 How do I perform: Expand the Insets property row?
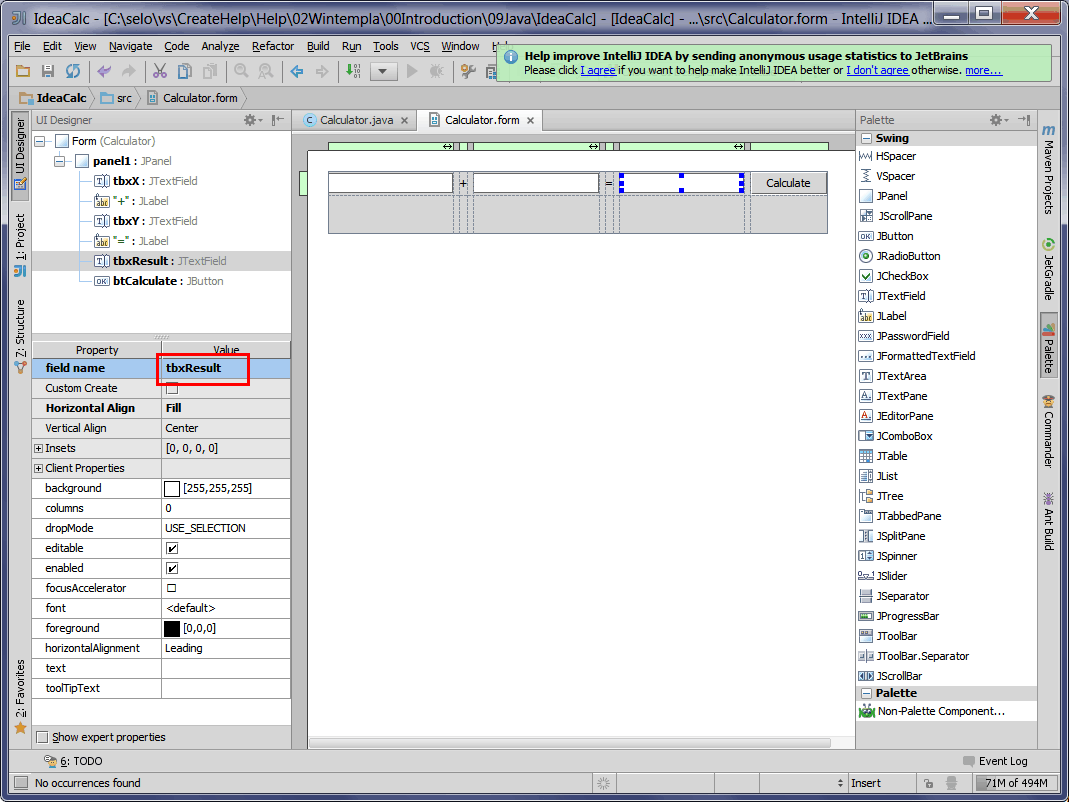point(38,449)
